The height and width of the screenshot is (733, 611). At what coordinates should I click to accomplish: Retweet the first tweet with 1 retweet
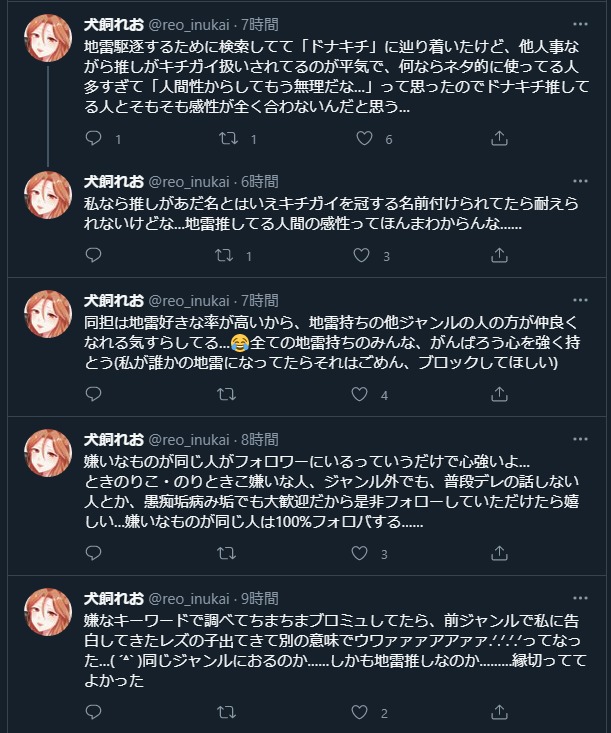click(x=228, y=139)
